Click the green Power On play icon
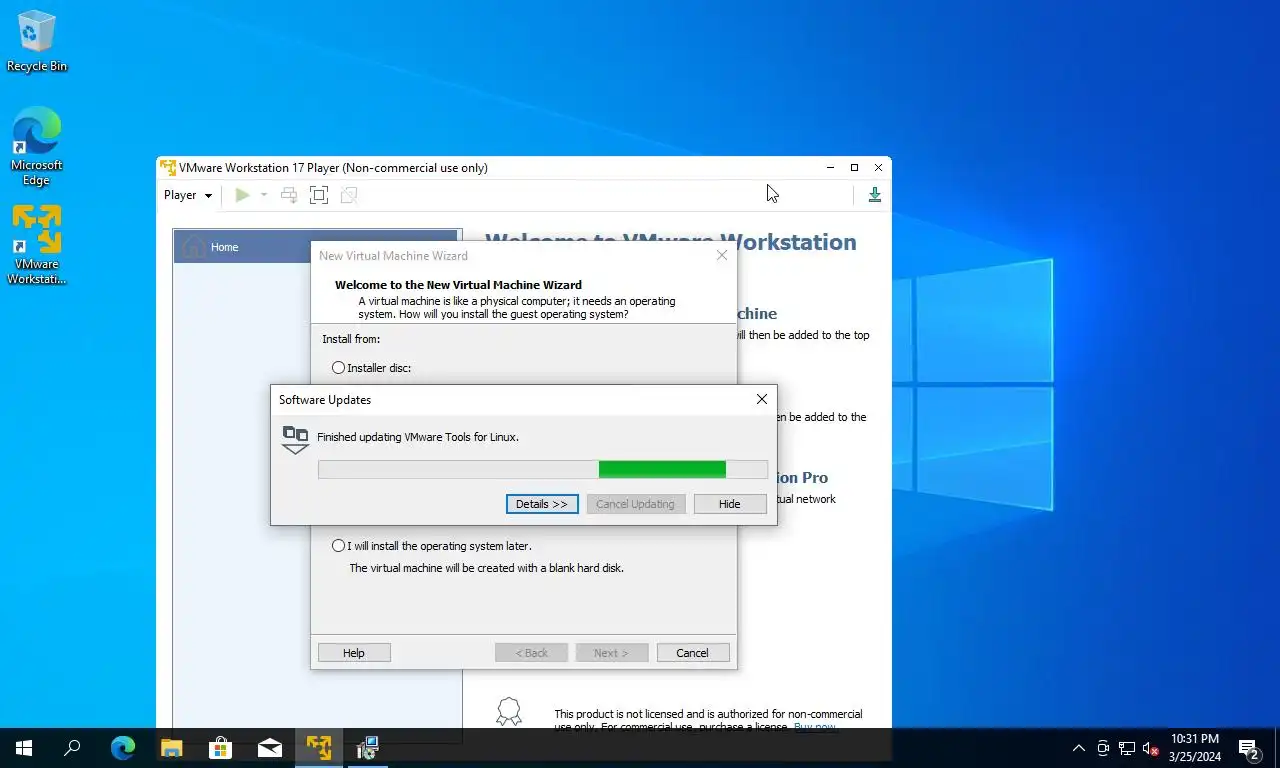Image resolution: width=1280 pixels, height=768 pixels. pos(242,195)
